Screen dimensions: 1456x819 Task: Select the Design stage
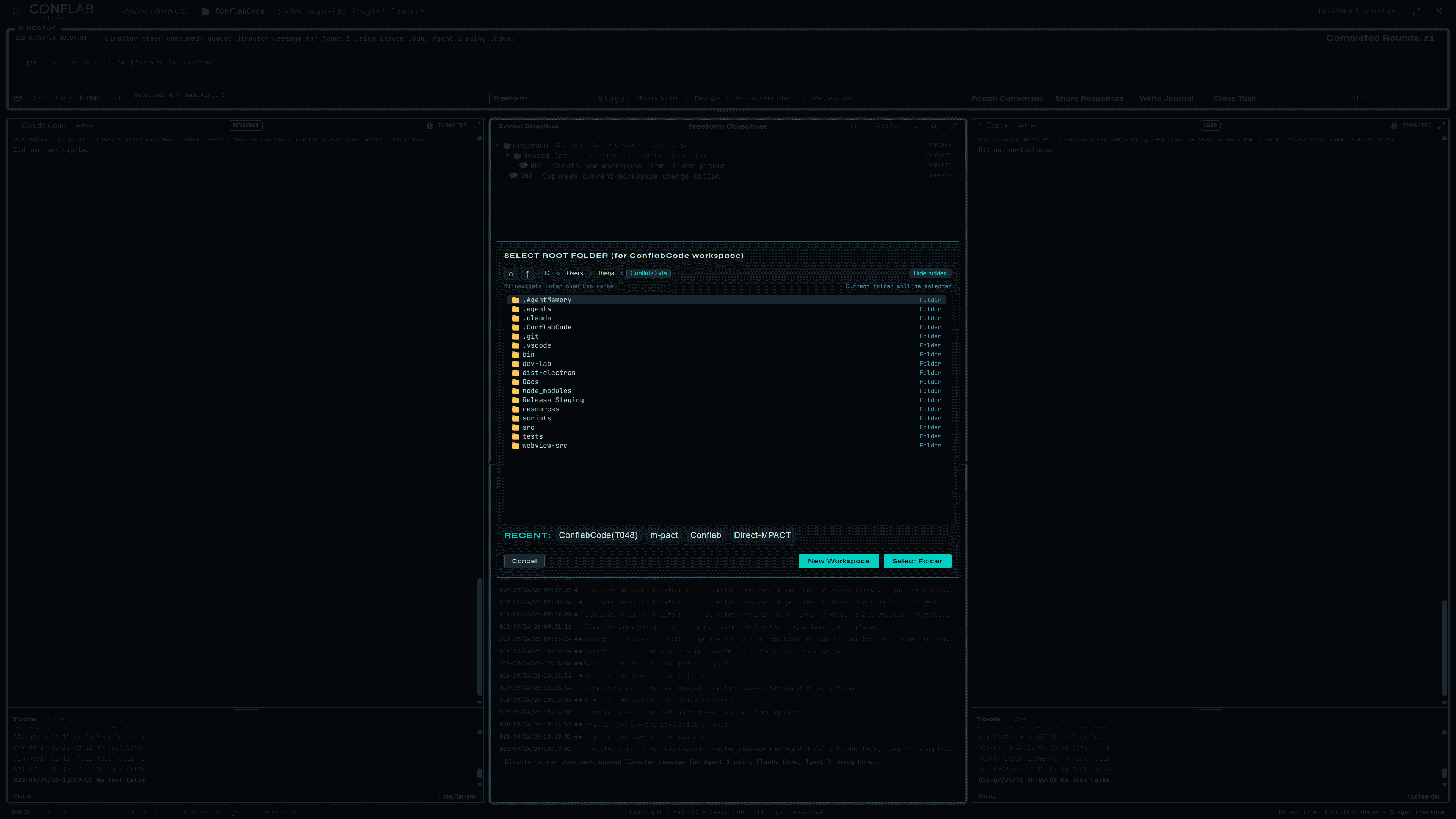click(706, 98)
